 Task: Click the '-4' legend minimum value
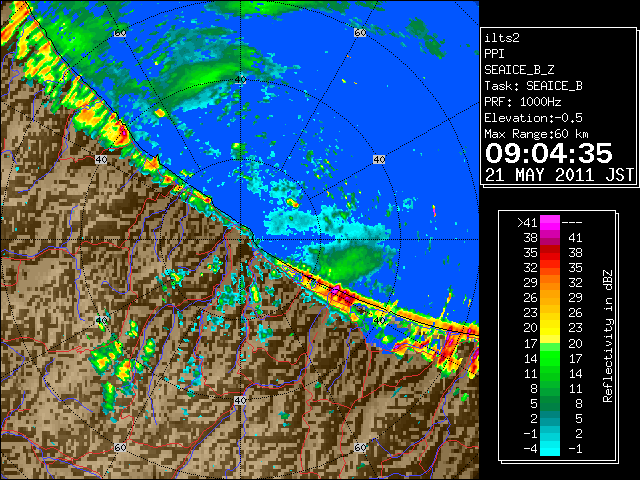click(530, 449)
